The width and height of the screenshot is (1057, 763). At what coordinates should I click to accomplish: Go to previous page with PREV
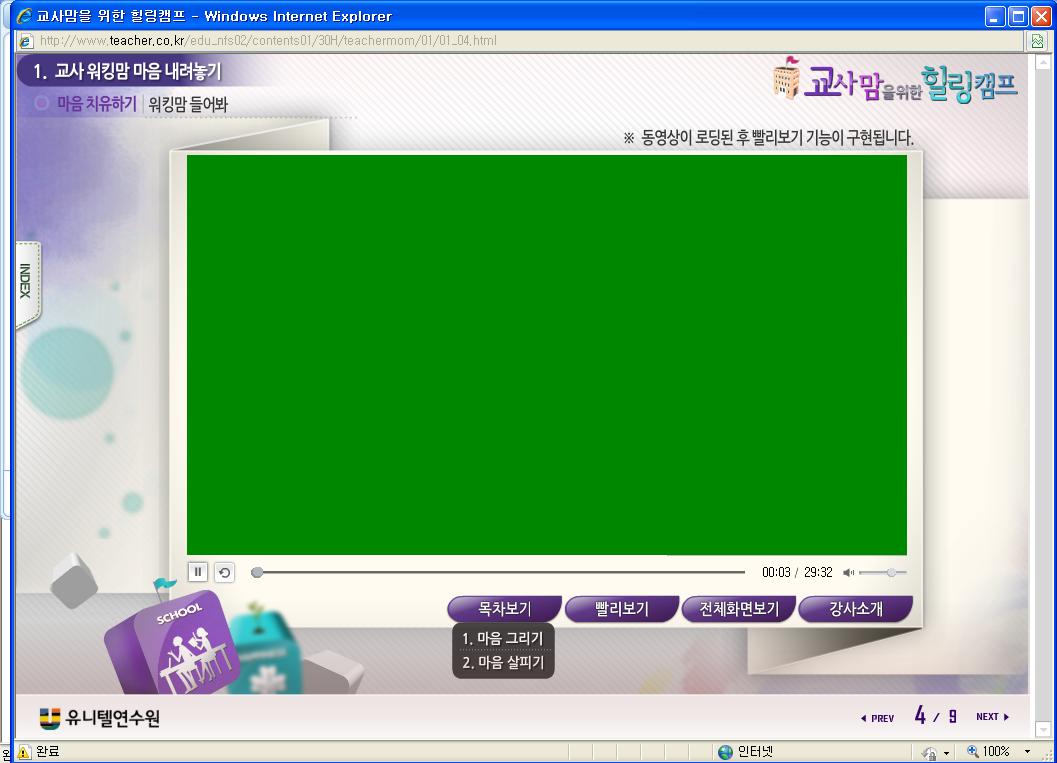pyautogui.click(x=877, y=718)
